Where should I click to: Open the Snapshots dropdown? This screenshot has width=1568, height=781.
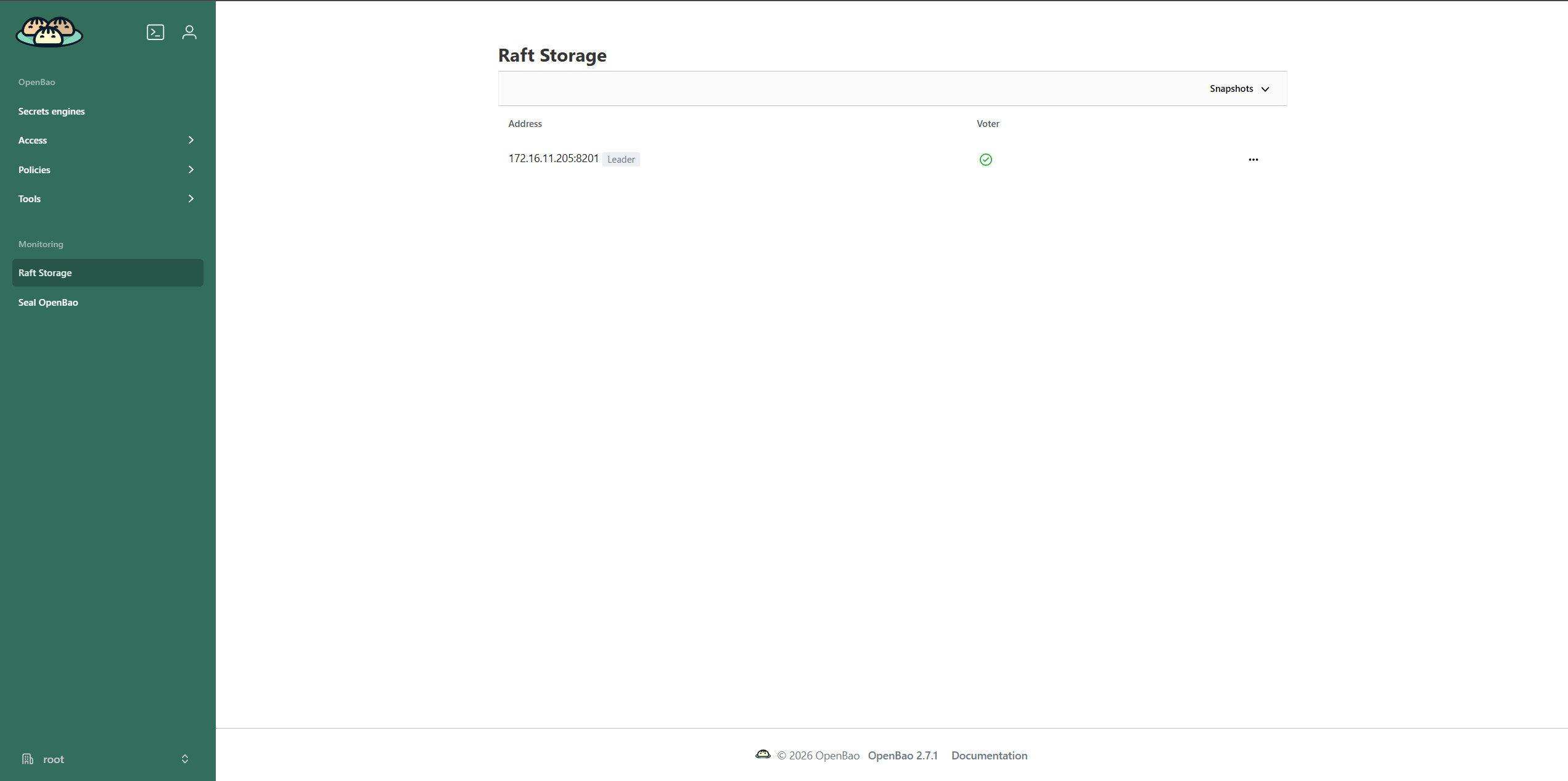[1239, 89]
